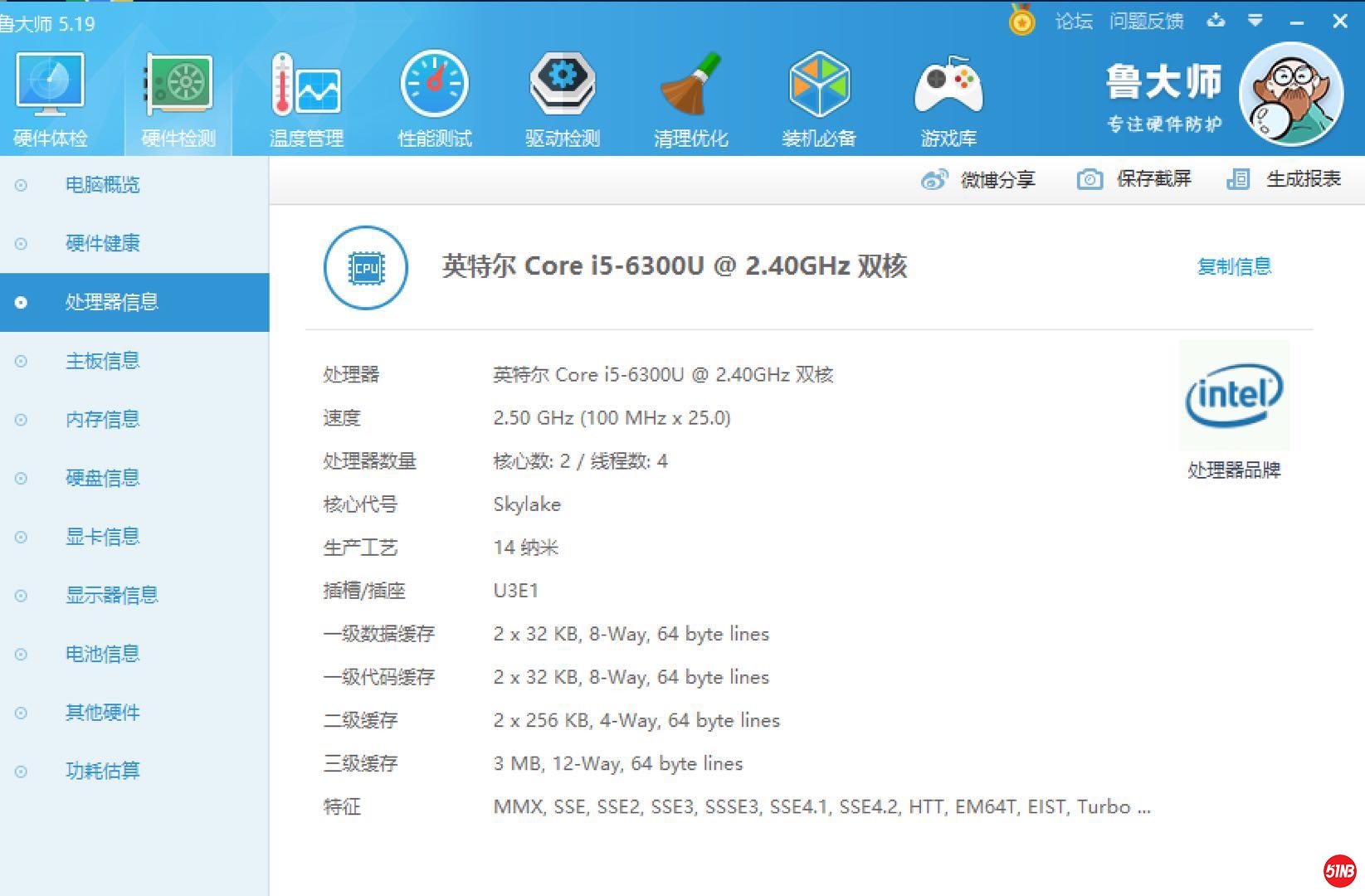This screenshot has height=896, width=1365.
Task: Open the 硬件体检 hardware checkup icon
Action: pos(50,85)
